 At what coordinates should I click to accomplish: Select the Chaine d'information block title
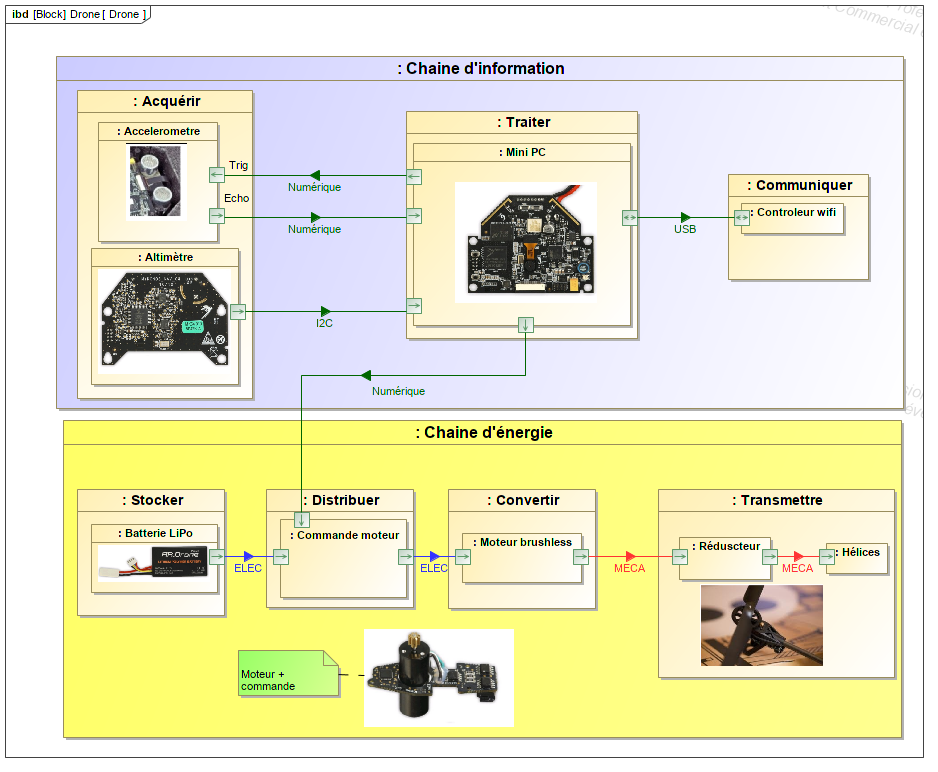pyautogui.click(x=480, y=69)
